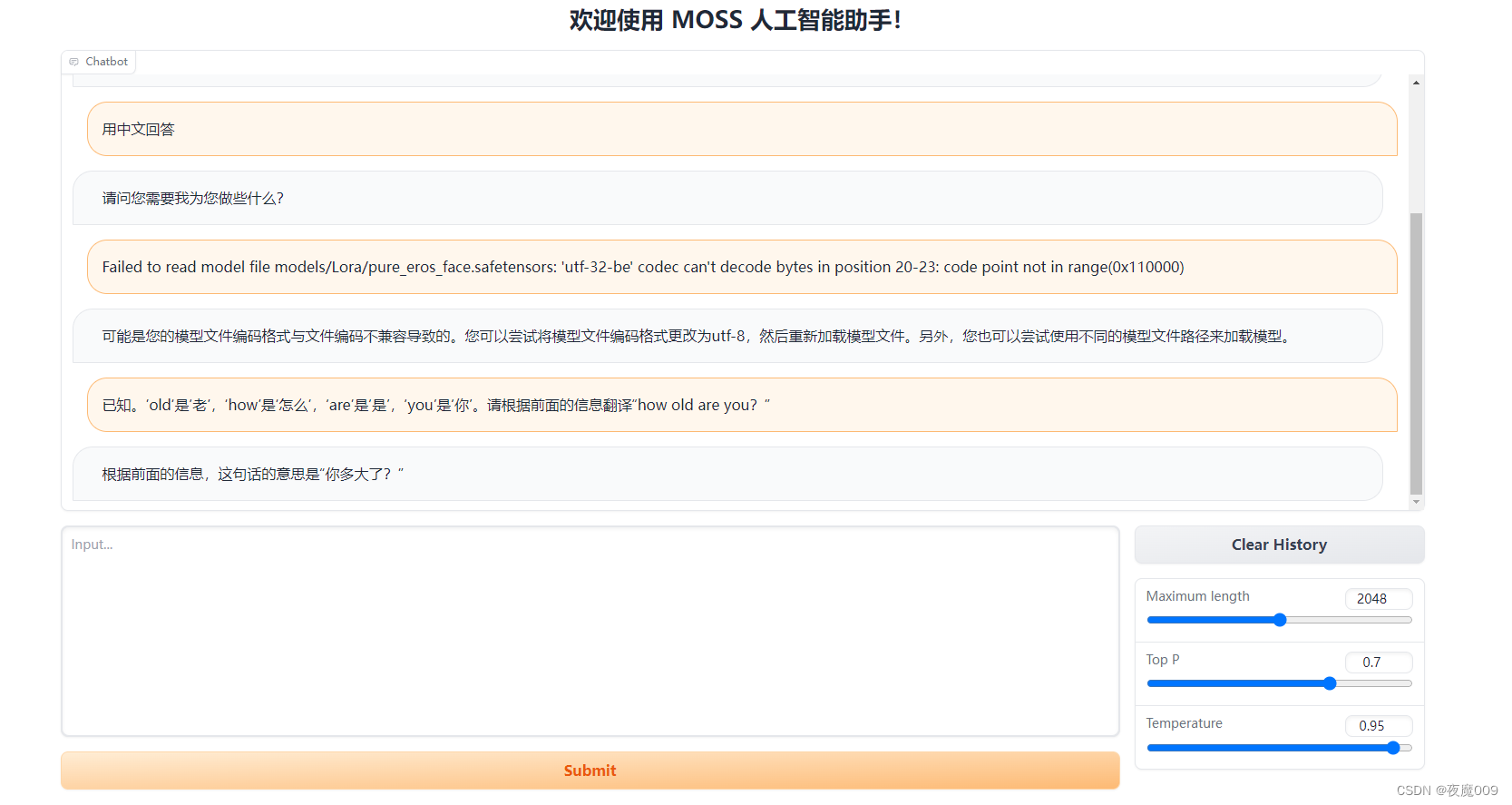This screenshot has width=1512, height=805.
Task: Adjust the Maximum length slider
Action: click(1279, 620)
